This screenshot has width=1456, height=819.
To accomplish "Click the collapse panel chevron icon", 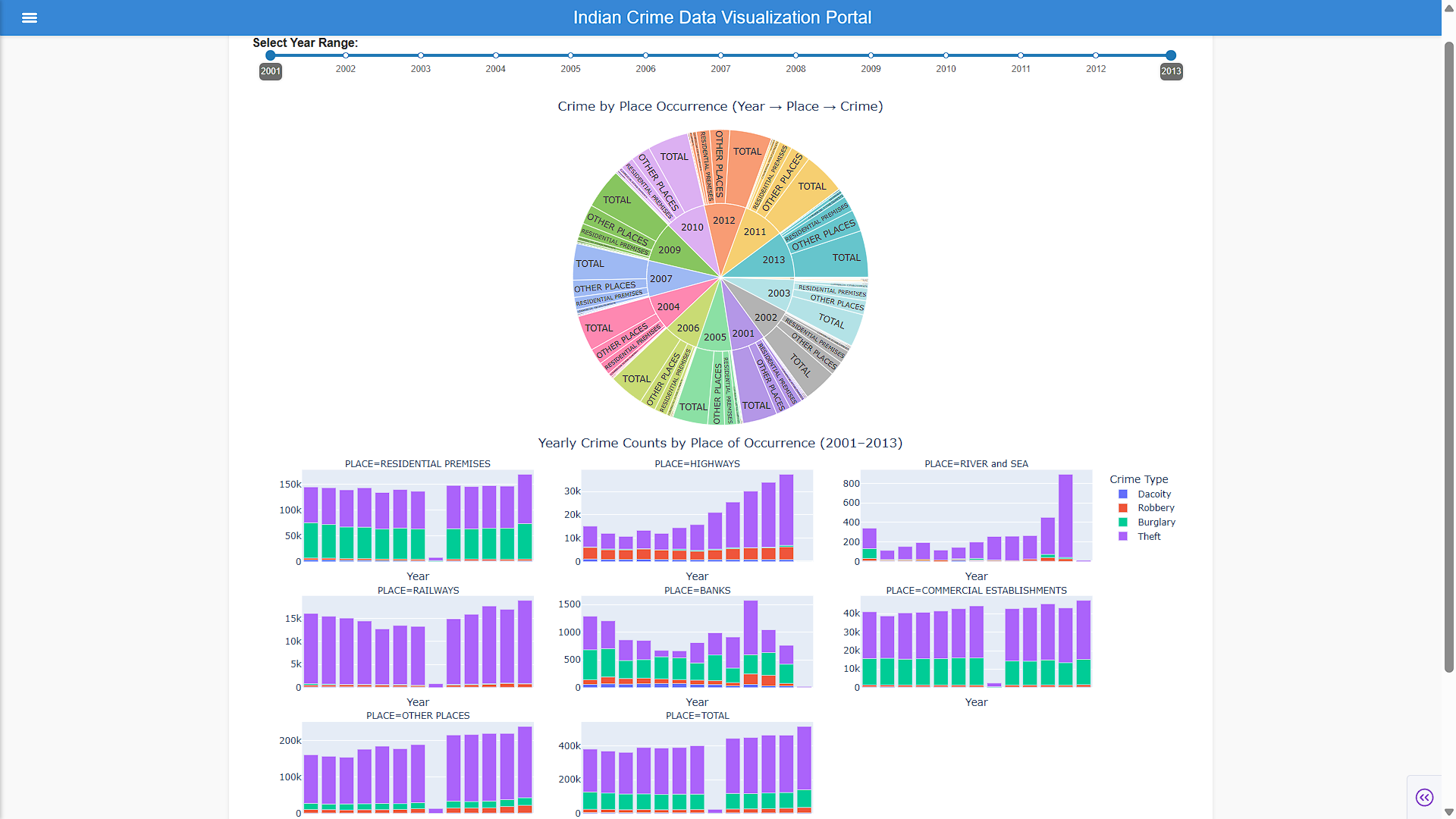I will [x=1424, y=797].
